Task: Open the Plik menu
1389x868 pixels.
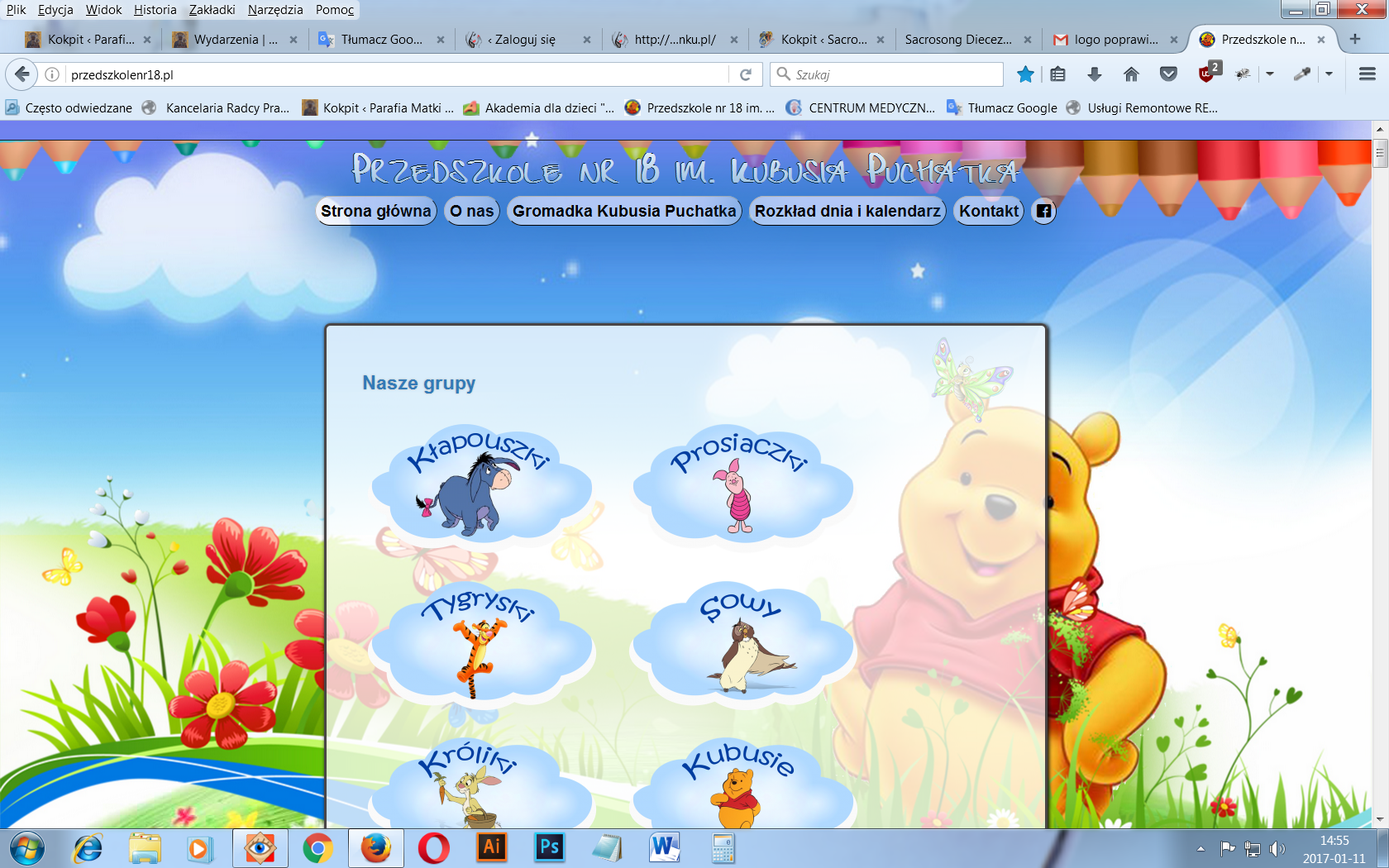Action: [x=16, y=10]
